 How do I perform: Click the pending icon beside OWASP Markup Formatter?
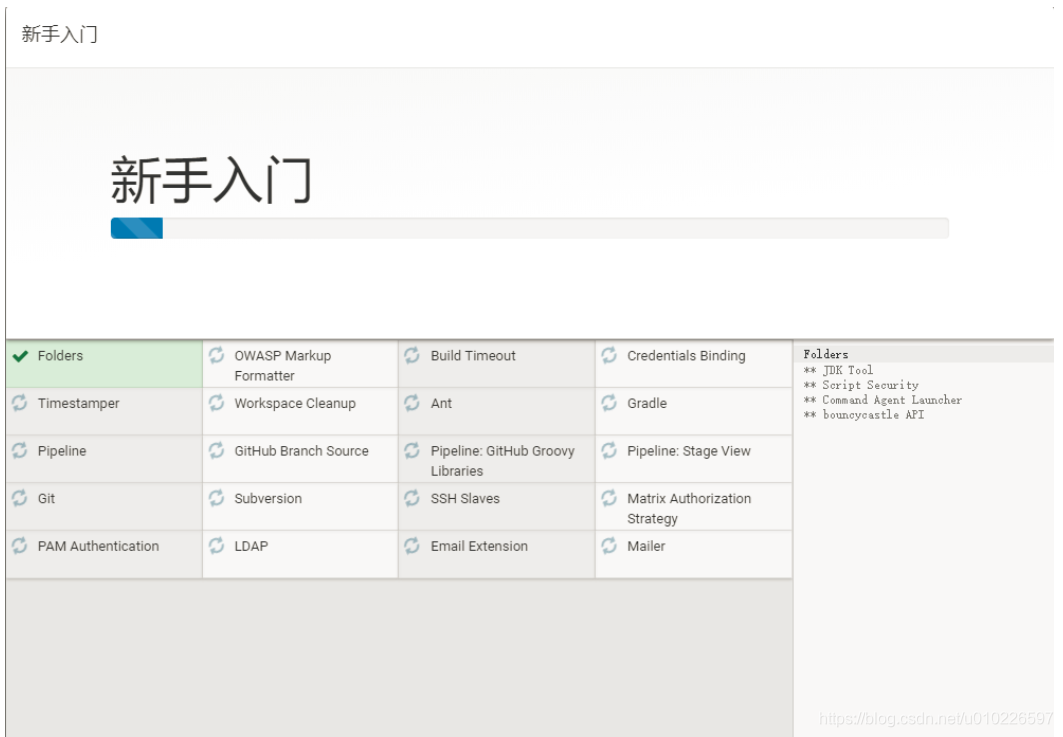click(216, 355)
